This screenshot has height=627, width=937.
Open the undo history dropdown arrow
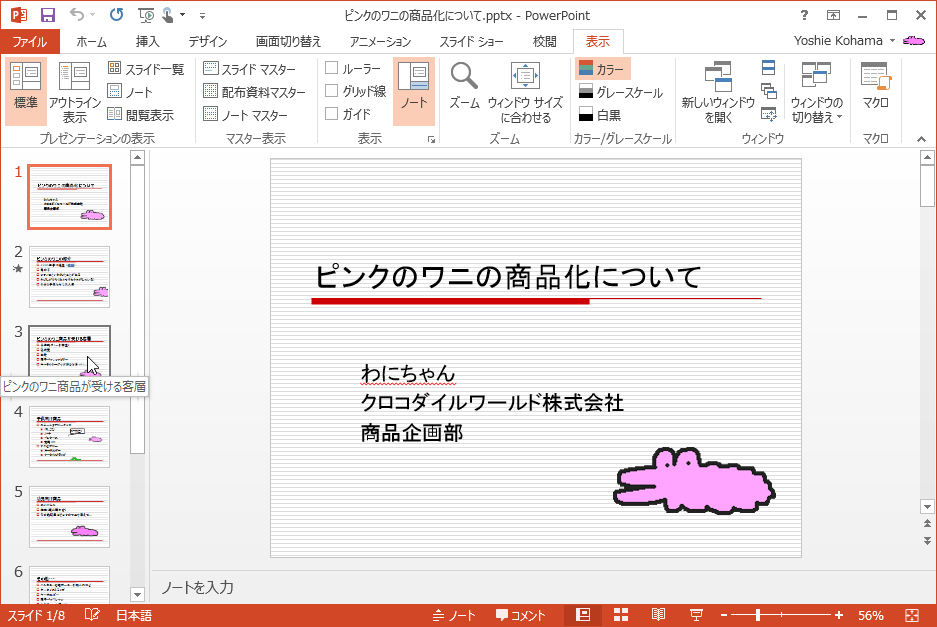tap(93, 15)
